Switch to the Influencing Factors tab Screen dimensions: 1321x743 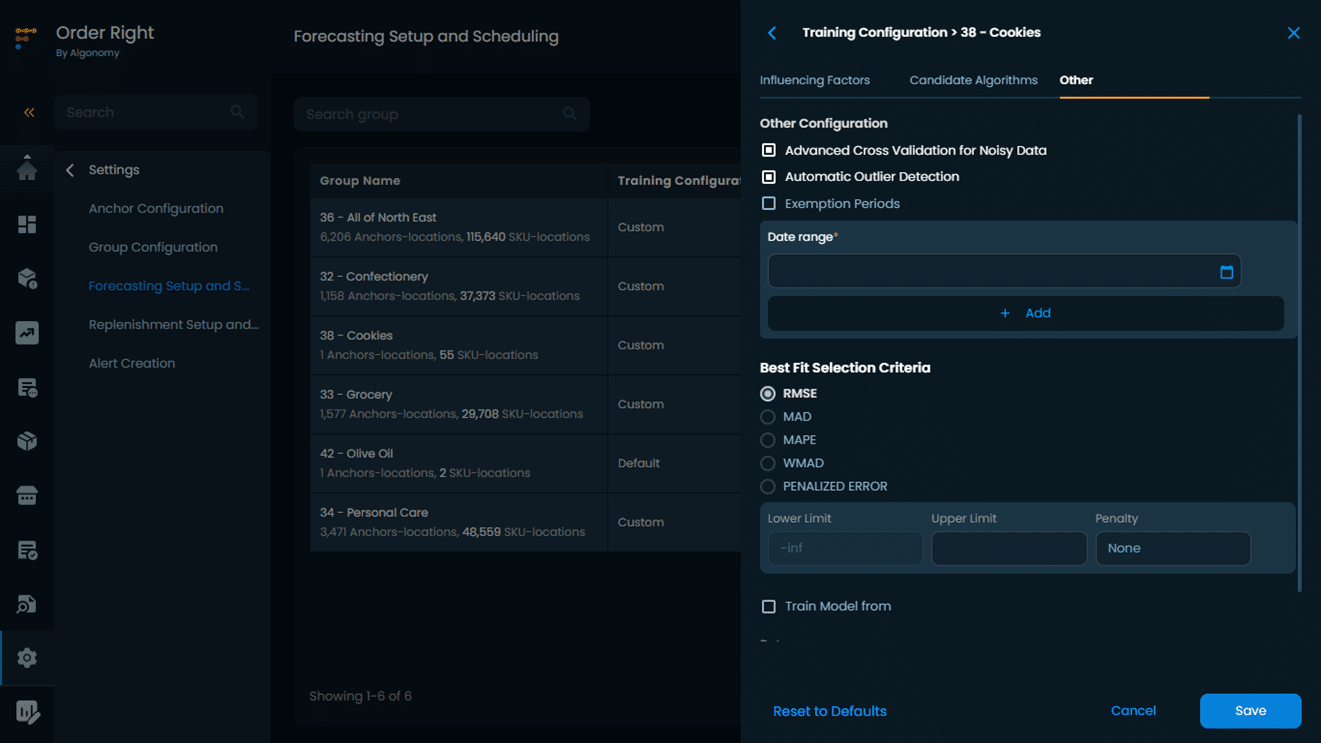point(814,80)
